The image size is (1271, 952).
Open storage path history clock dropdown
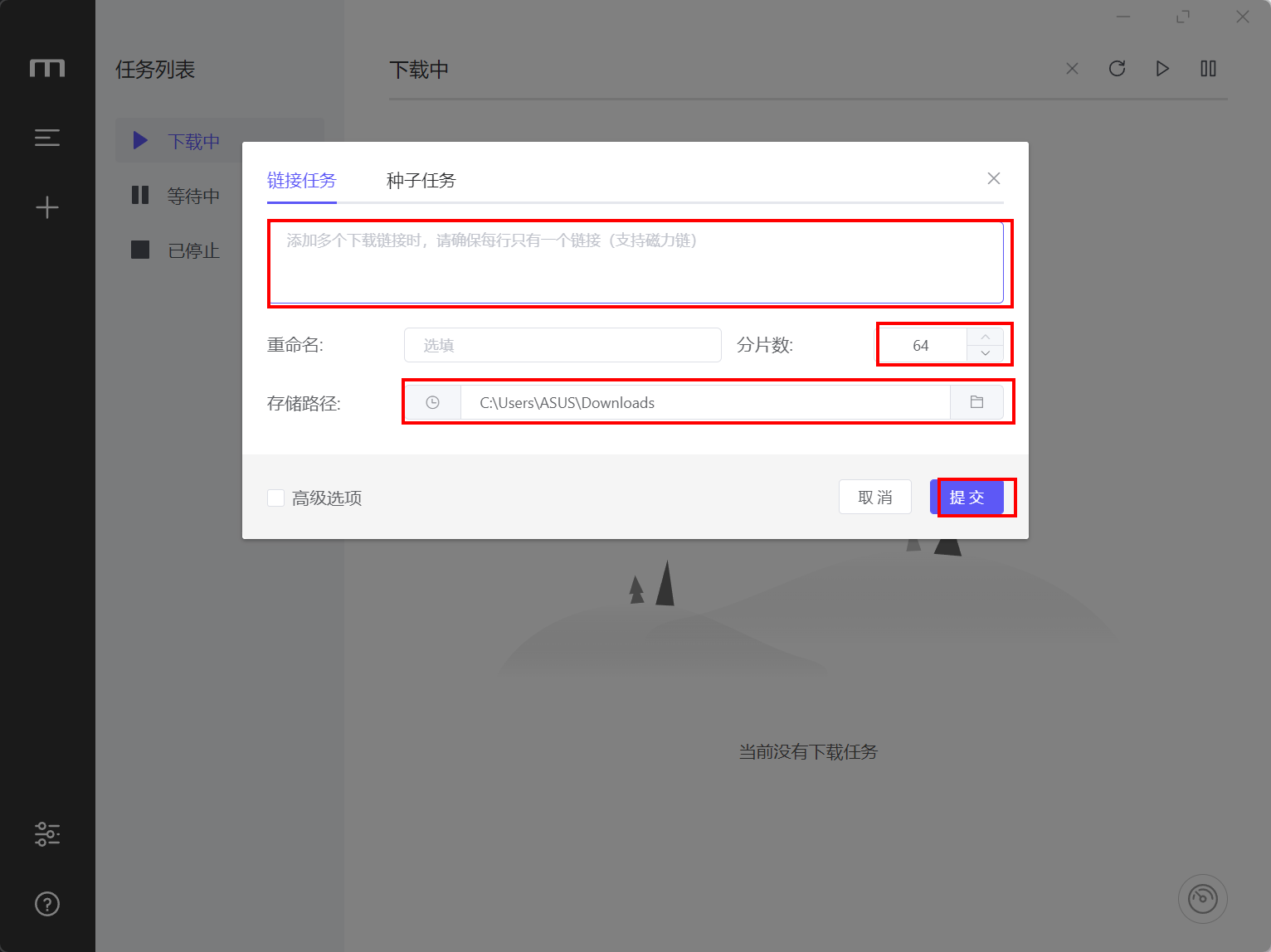click(433, 403)
